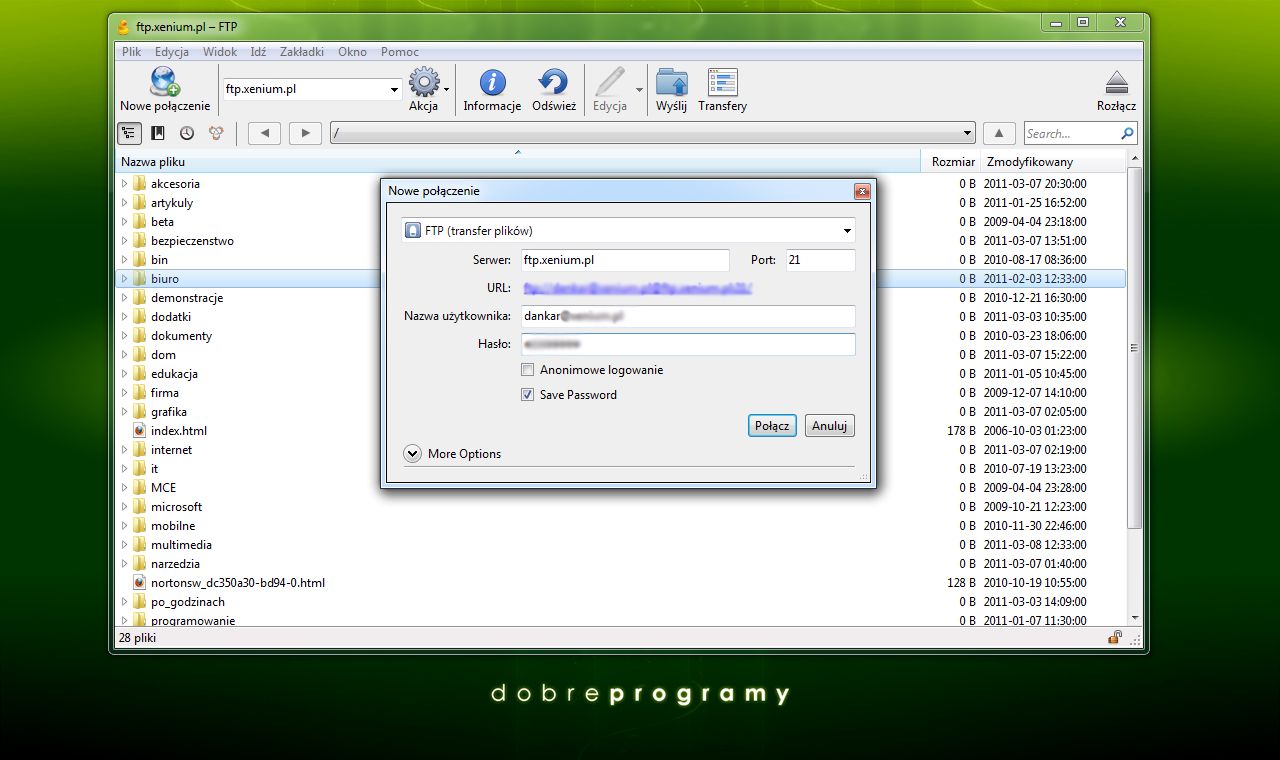Go back with the left arrow button
The height and width of the screenshot is (760, 1280).
[x=264, y=133]
